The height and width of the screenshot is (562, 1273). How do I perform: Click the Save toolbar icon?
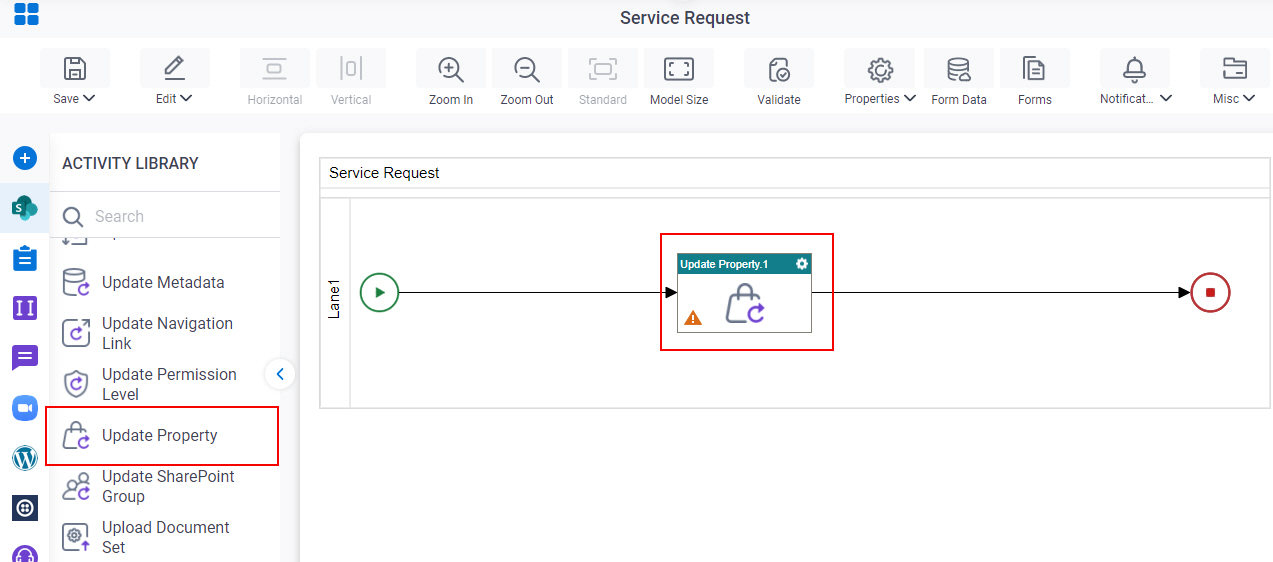click(74, 68)
